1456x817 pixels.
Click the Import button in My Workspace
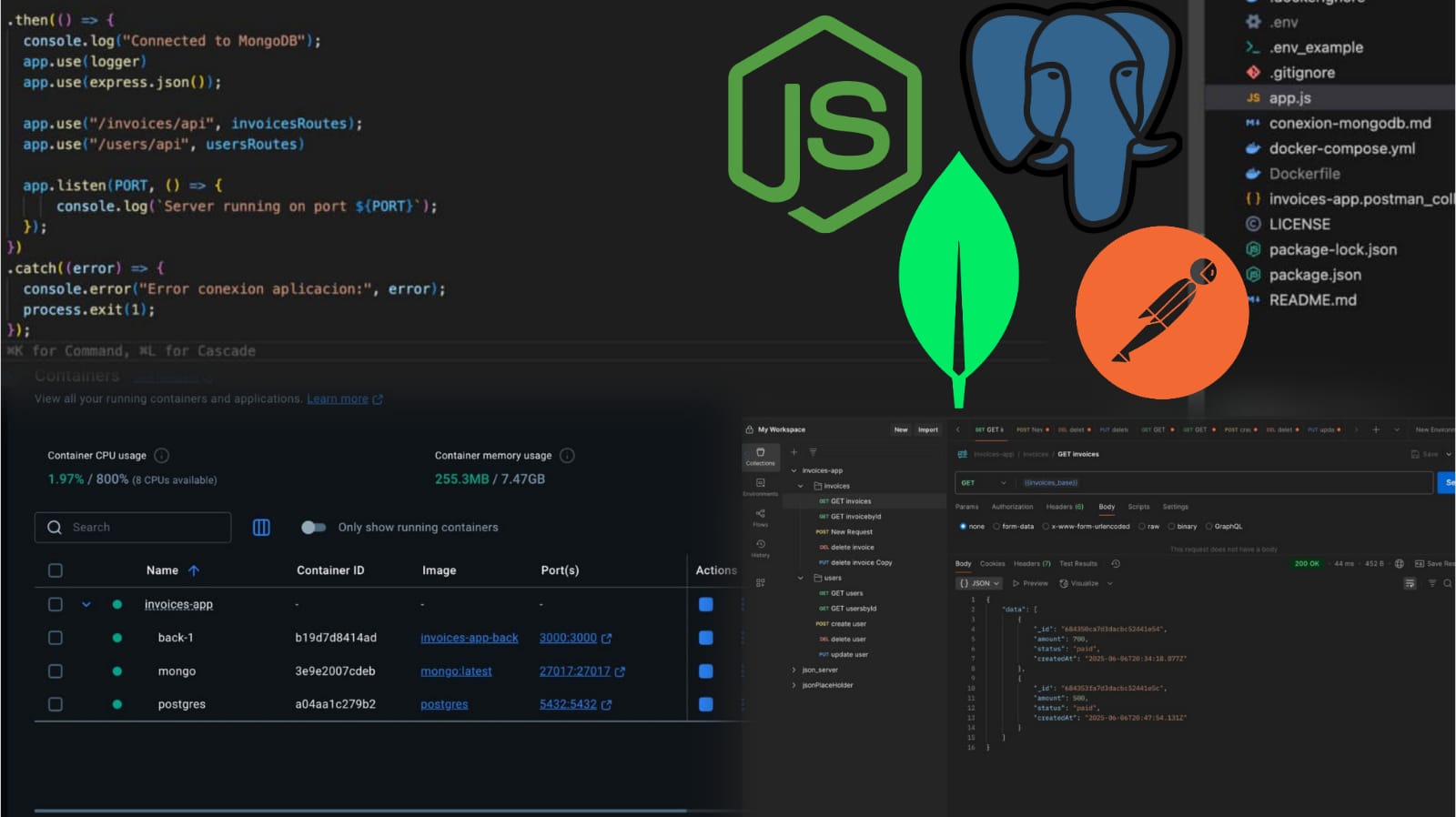(x=927, y=429)
